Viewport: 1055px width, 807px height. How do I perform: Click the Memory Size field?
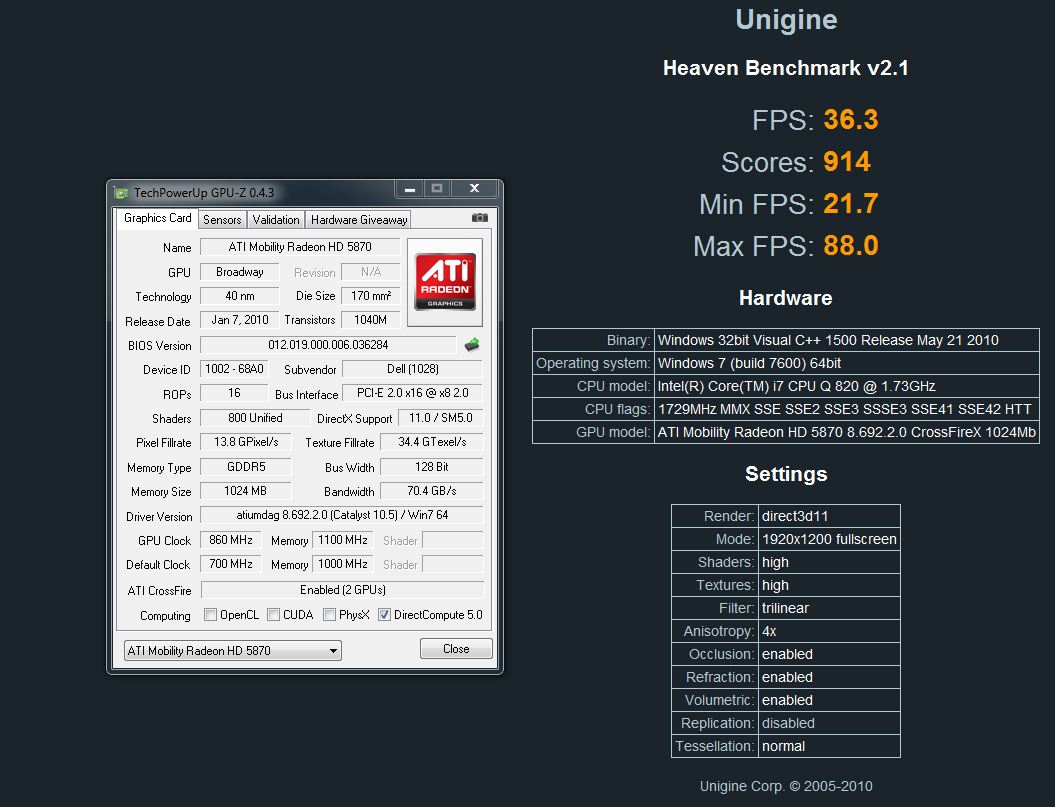(x=246, y=491)
